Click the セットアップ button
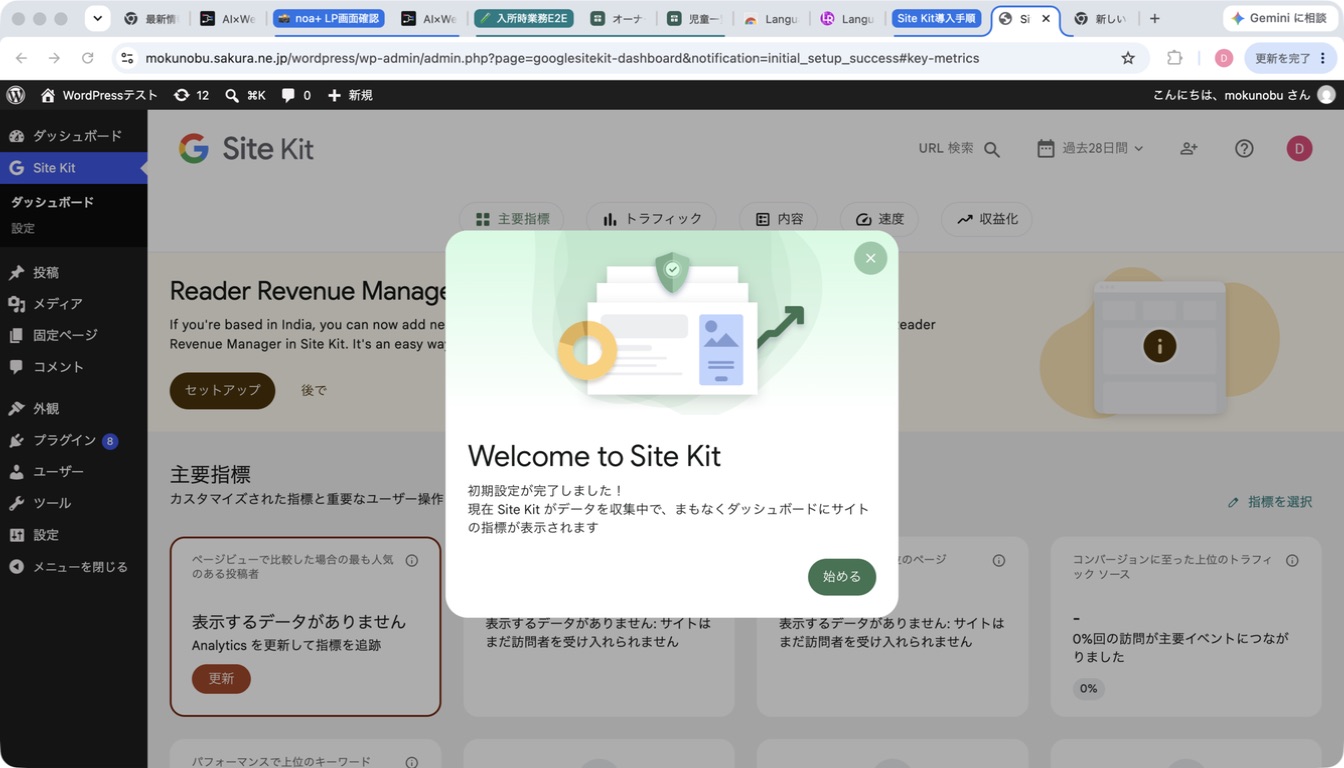This screenshot has height=768, width=1344. (x=222, y=390)
